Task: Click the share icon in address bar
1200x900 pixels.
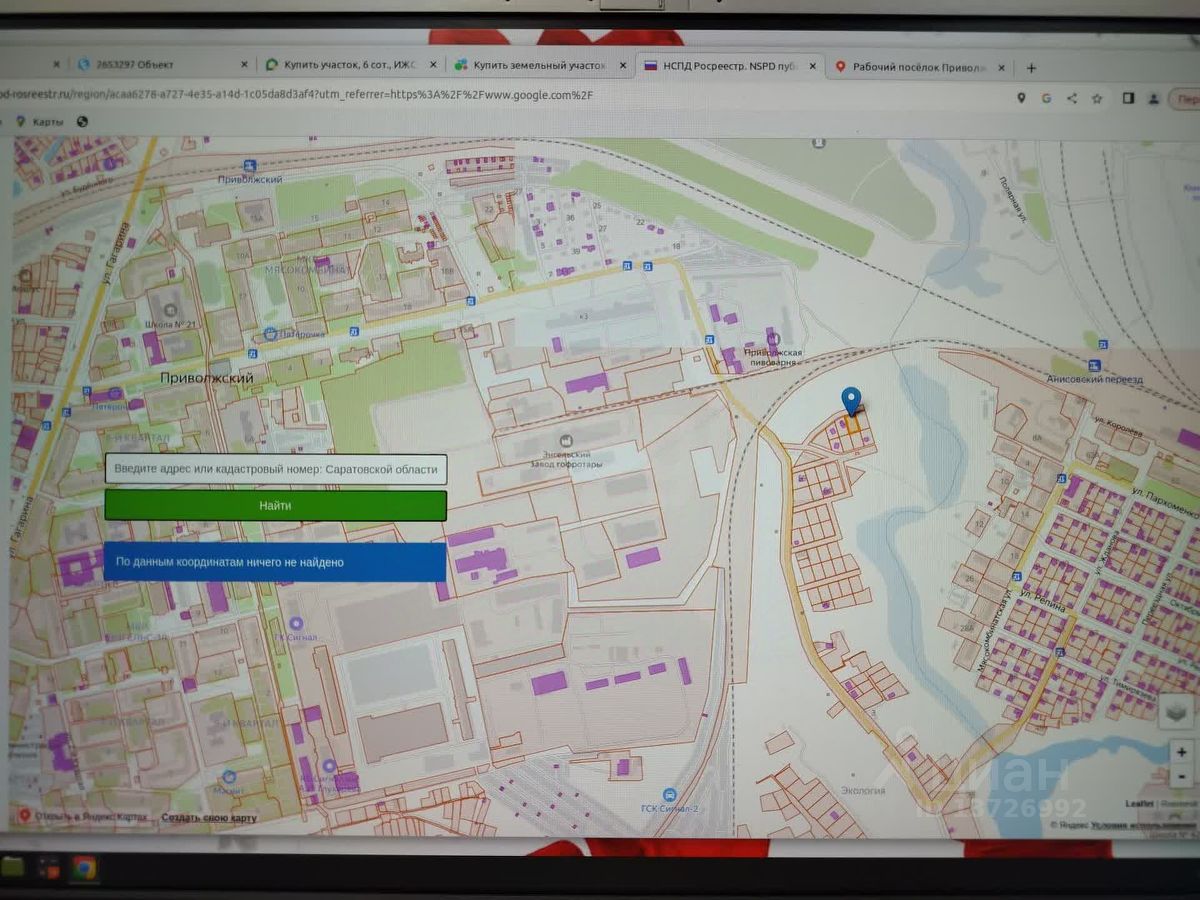Action: point(1072,98)
